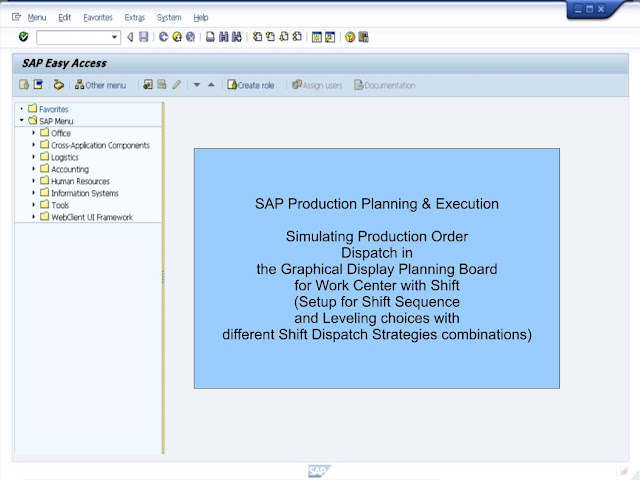Select the Accounting tree label
The image size is (640, 480).
(70, 169)
